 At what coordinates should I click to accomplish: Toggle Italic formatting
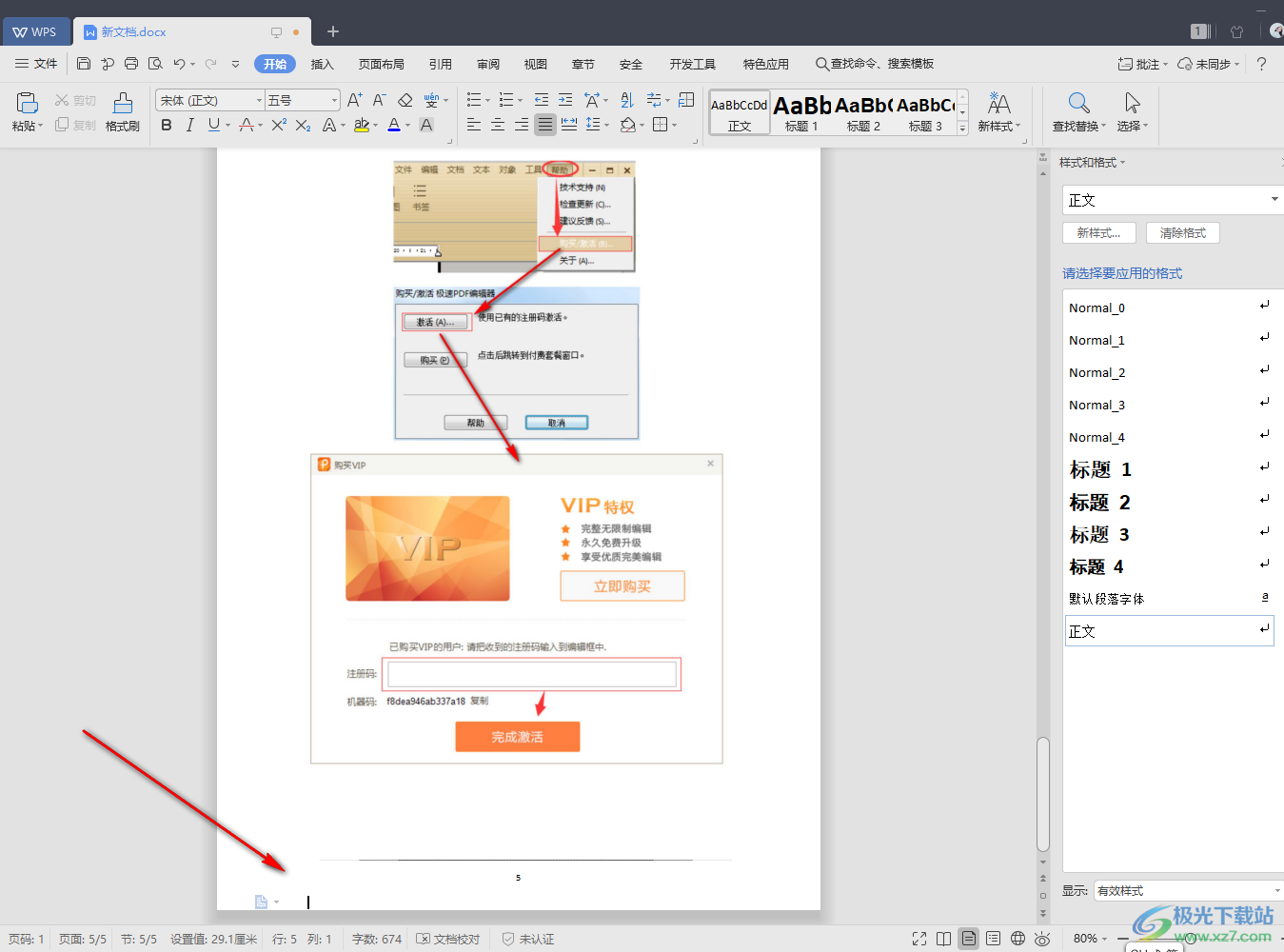[189, 125]
